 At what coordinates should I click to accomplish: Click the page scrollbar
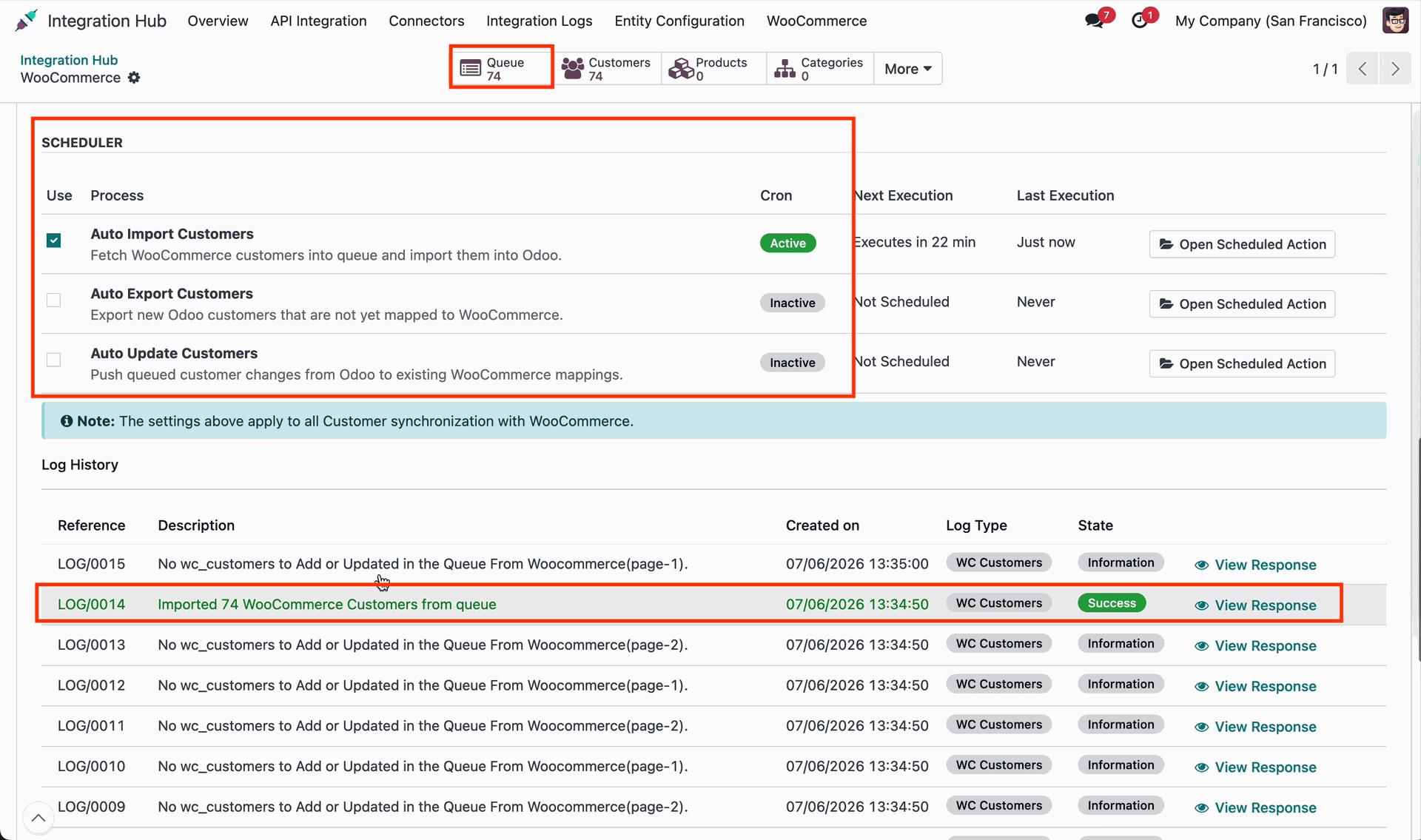coord(1417,550)
